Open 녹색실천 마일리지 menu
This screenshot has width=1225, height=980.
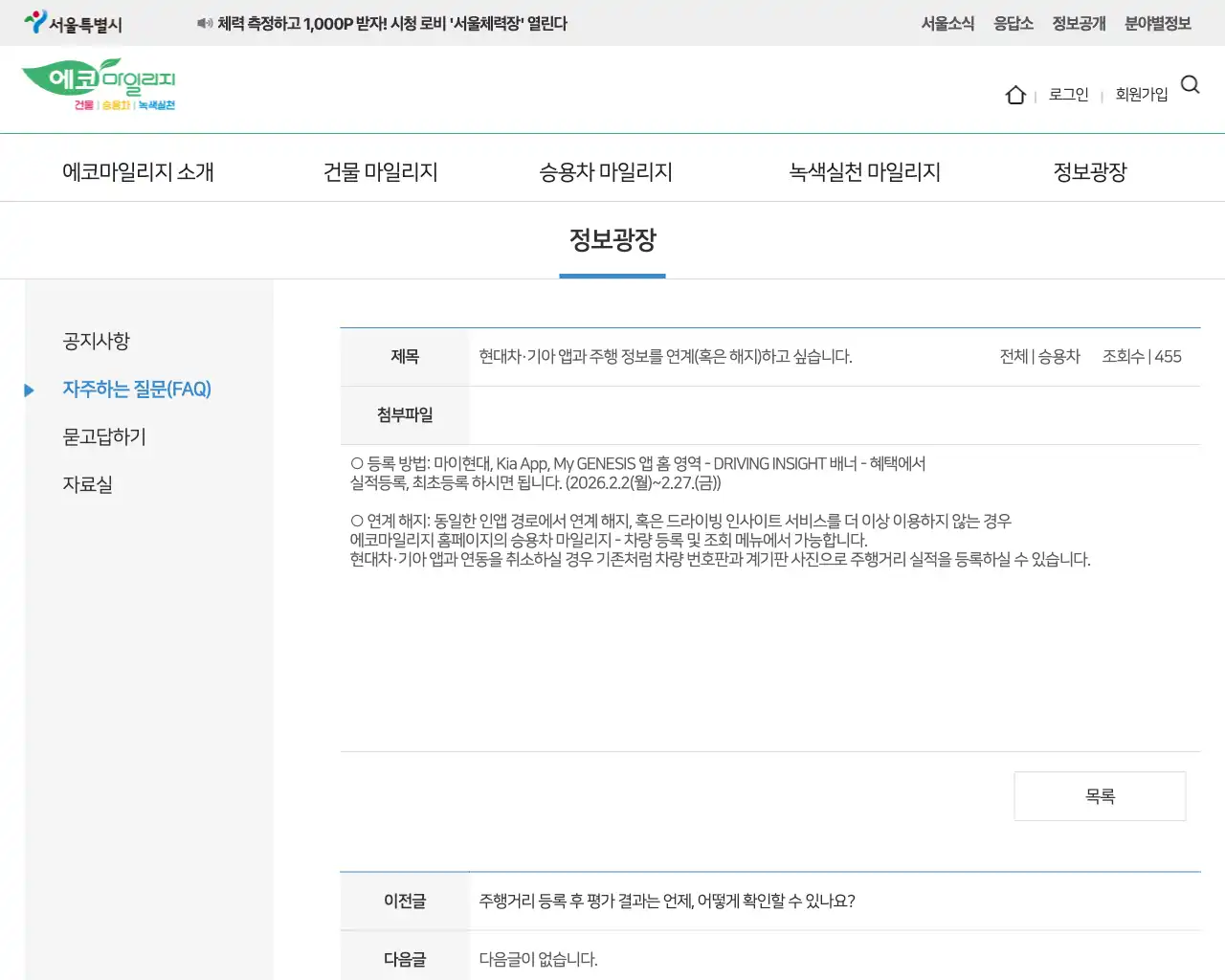[x=864, y=171]
